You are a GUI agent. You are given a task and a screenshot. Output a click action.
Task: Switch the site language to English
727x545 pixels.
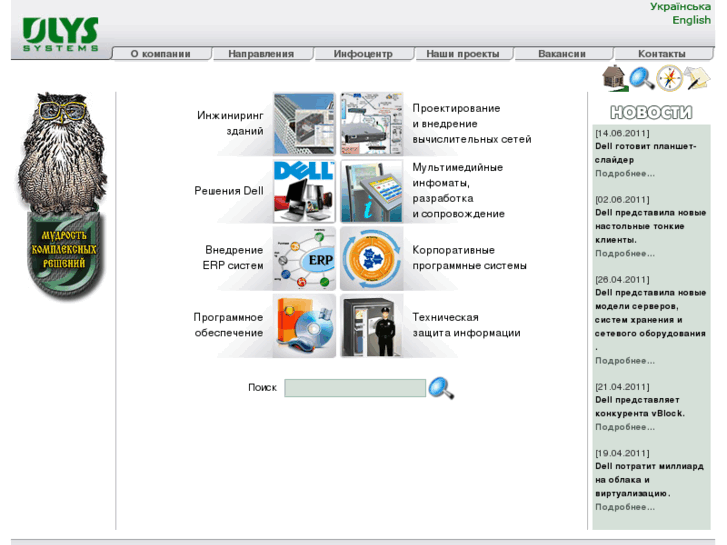pyautogui.click(x=691, y=20)
